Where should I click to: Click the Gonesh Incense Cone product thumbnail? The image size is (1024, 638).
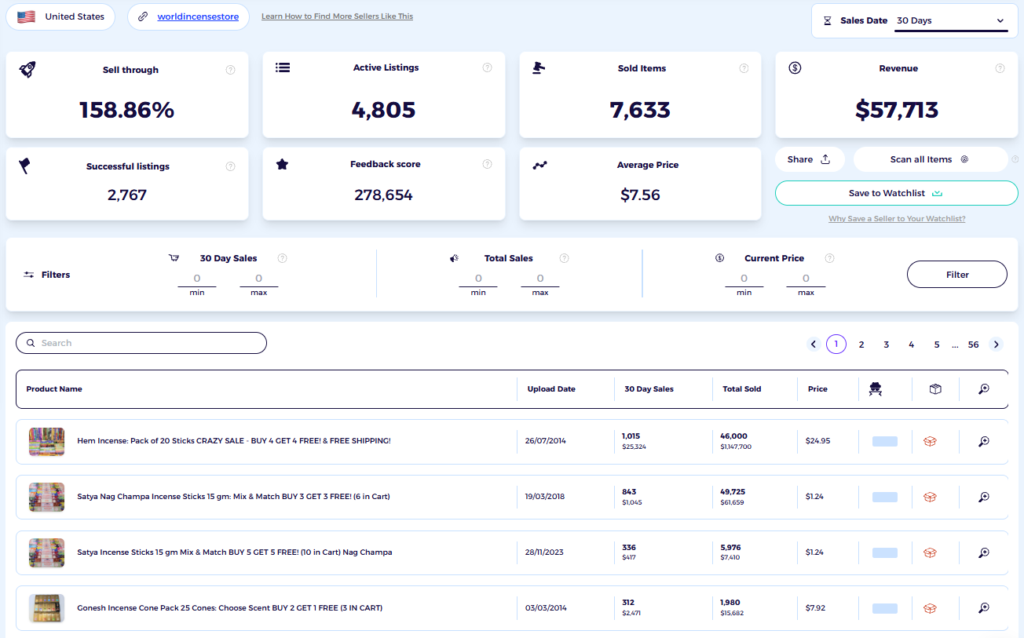(x=47, y=608)
